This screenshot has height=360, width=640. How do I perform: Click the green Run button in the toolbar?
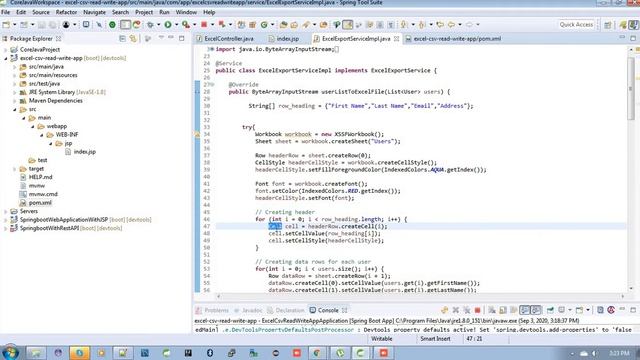click(x=168, y=24)
